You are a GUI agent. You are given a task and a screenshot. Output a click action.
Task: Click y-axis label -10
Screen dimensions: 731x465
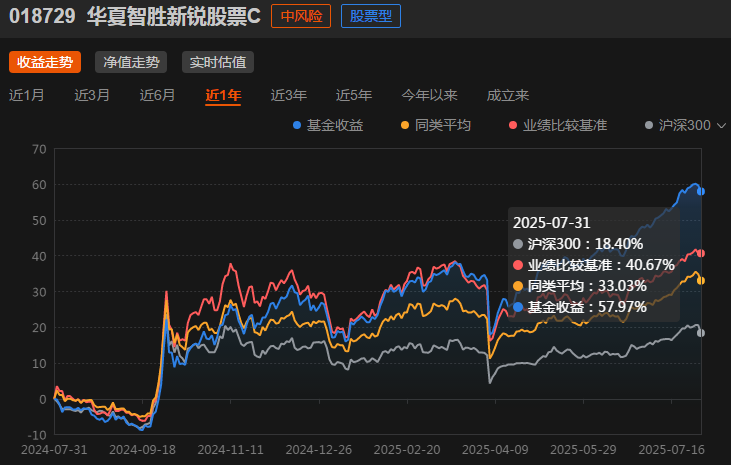[37, 435]
